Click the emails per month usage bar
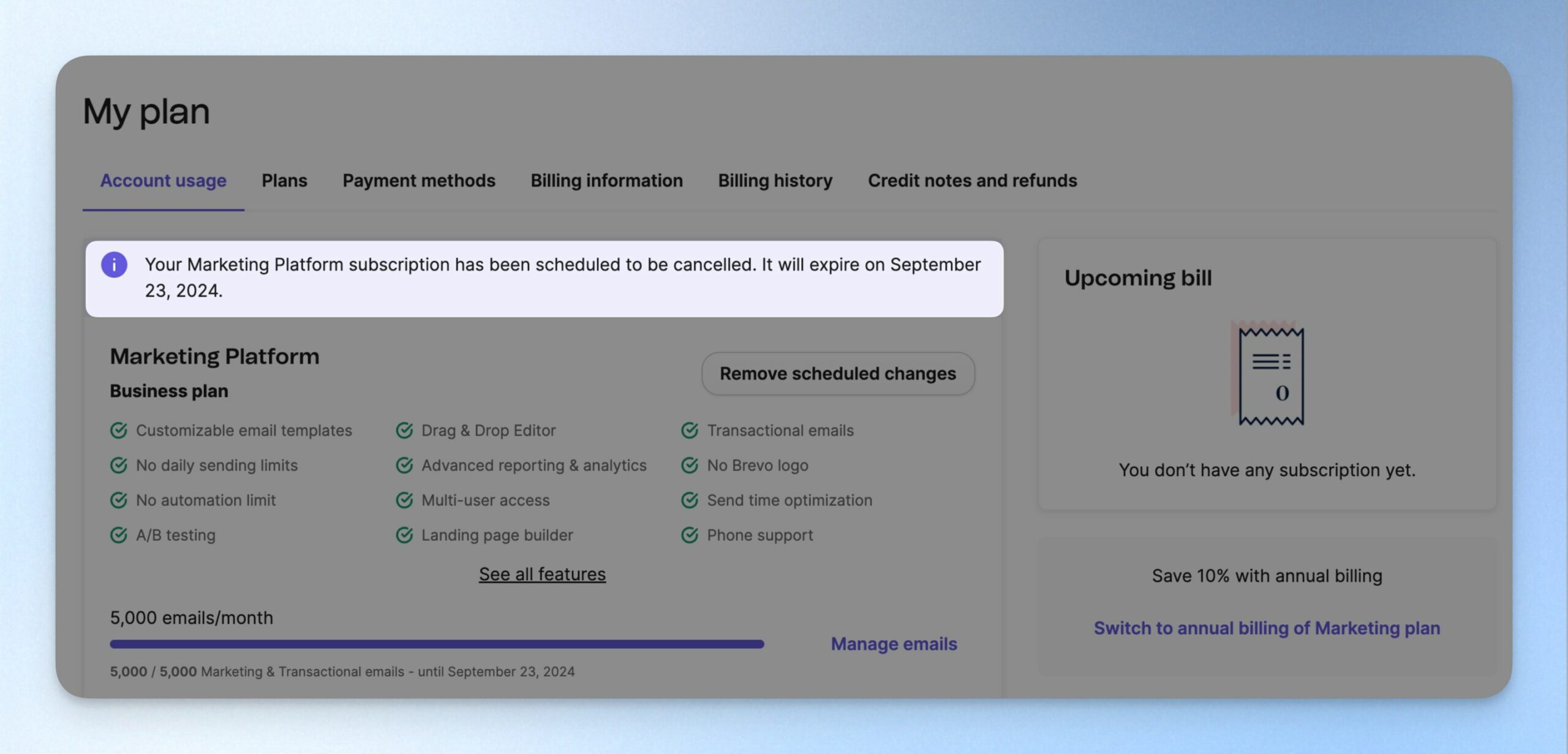This screenshot has height=754, width=1568. tap(437, 644)
